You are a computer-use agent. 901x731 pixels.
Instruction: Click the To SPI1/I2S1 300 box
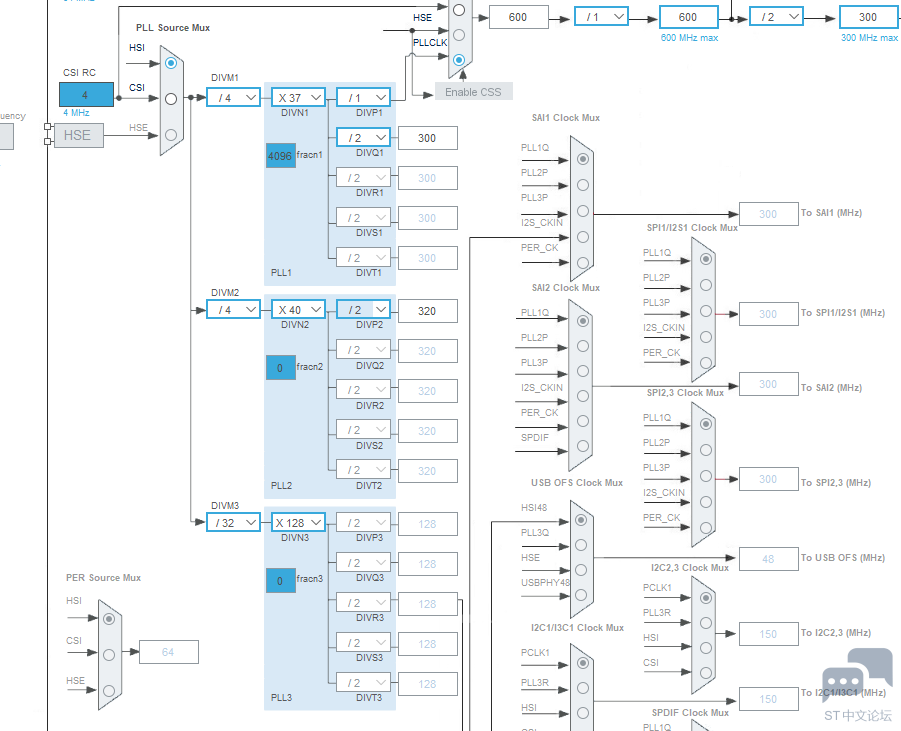(x=768, y=314)
